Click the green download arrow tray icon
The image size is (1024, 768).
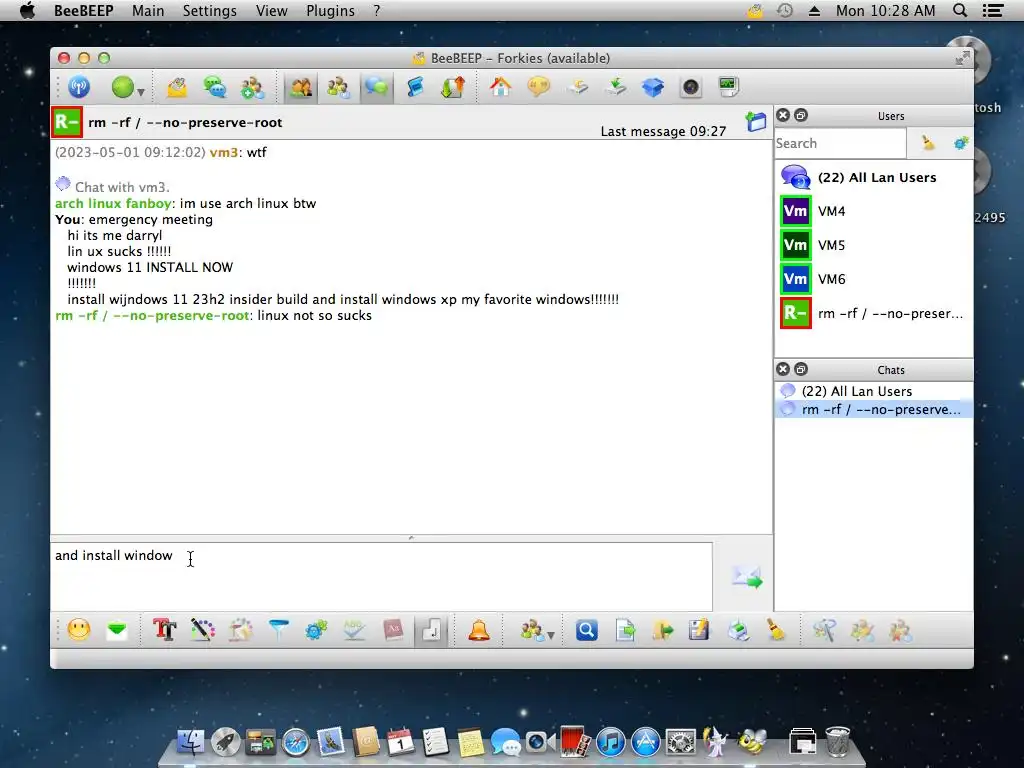pos(615,87)
